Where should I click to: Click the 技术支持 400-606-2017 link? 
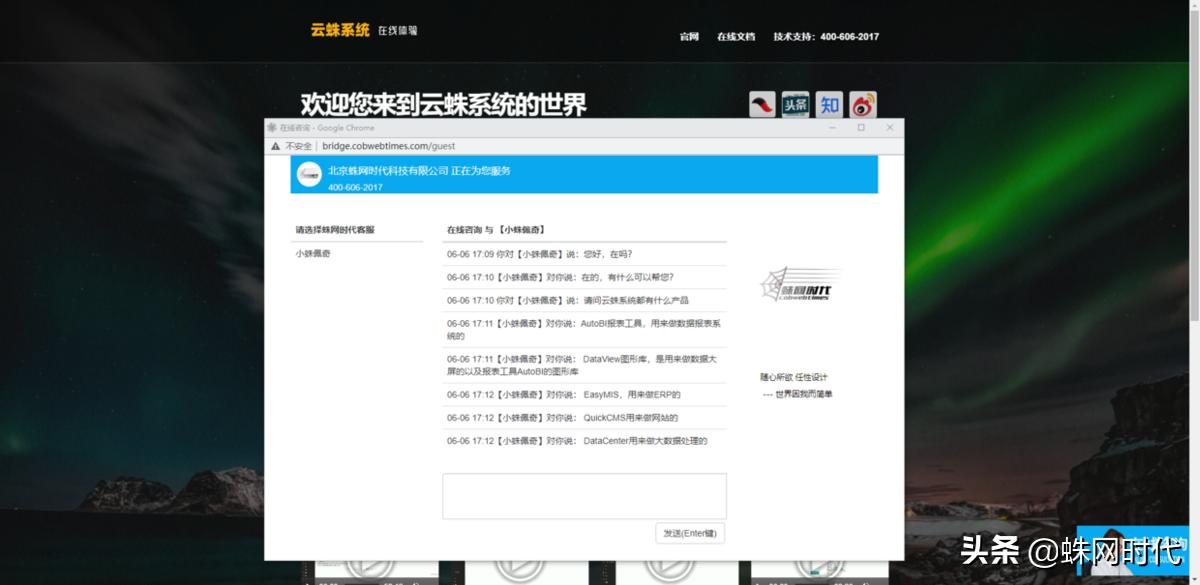pos(824,36)
